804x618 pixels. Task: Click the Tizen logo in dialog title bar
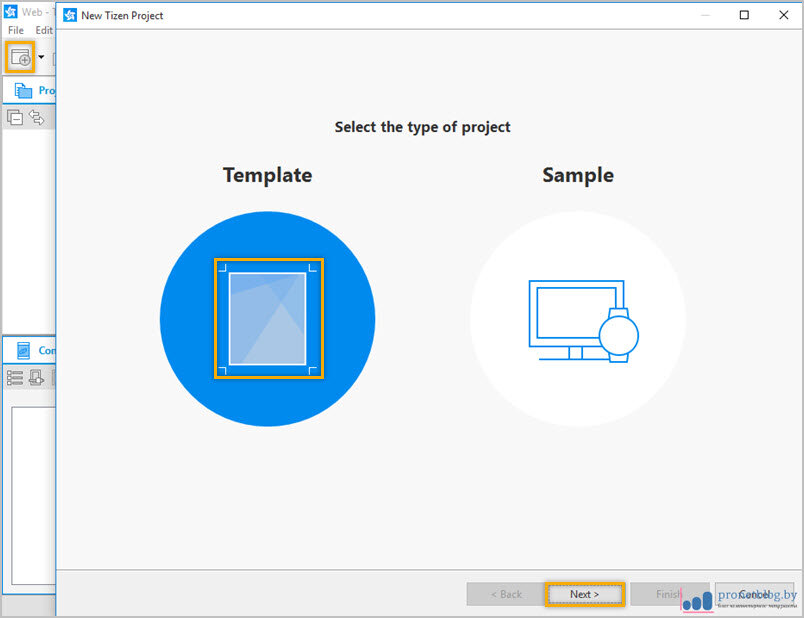pyautogui.click(x=70, y=15)
